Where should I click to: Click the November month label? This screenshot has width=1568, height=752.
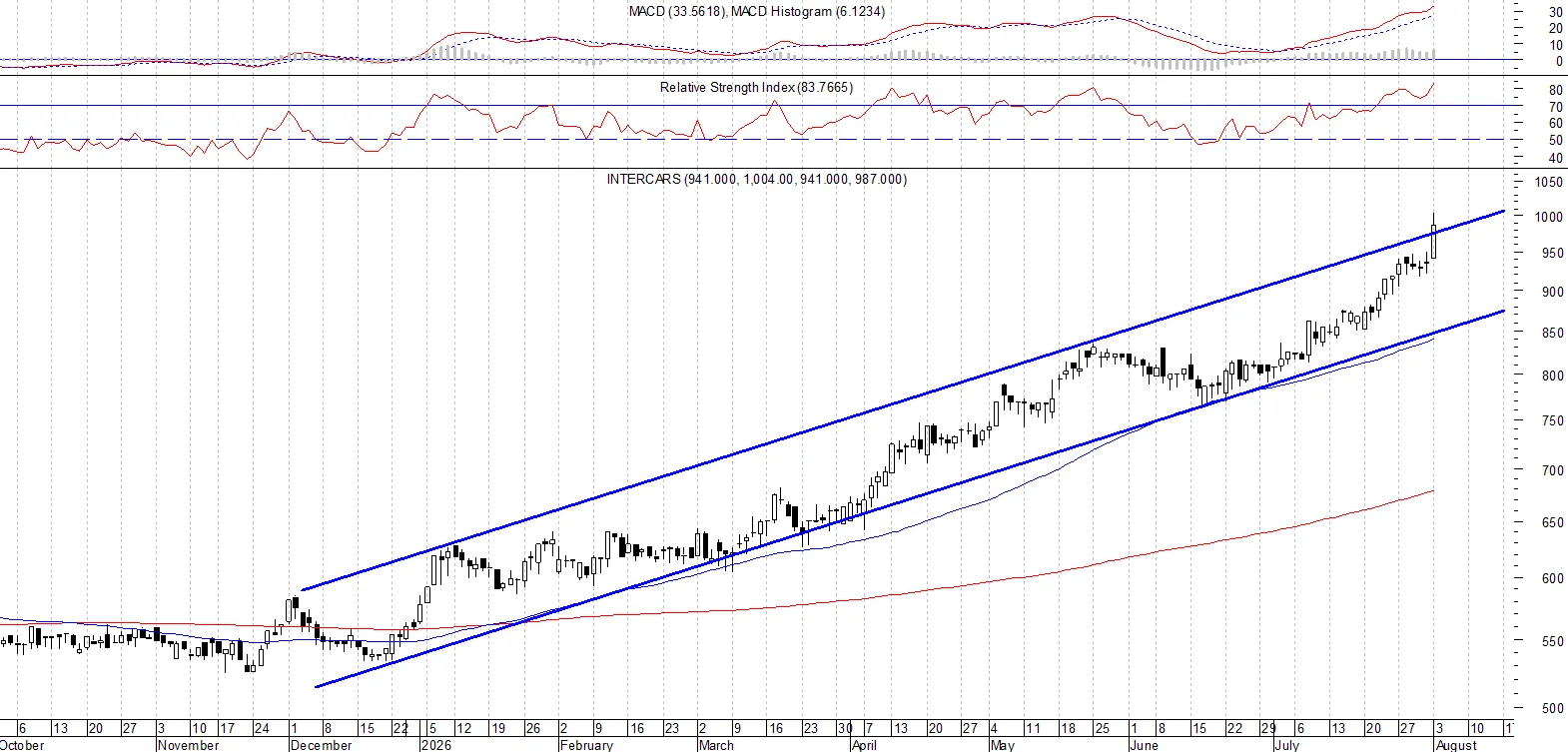coord(189,745)
